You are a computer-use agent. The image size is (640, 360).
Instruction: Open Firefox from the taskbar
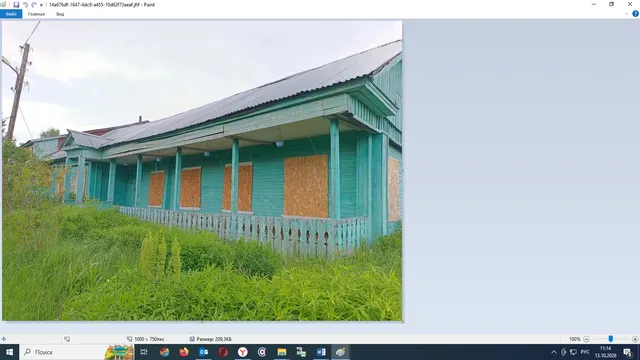click(184, 352)
